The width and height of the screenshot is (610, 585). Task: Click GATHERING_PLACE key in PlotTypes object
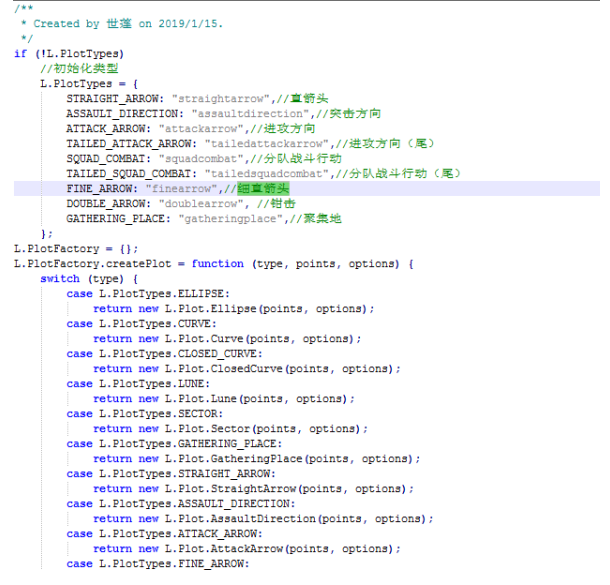coord(116,219)
